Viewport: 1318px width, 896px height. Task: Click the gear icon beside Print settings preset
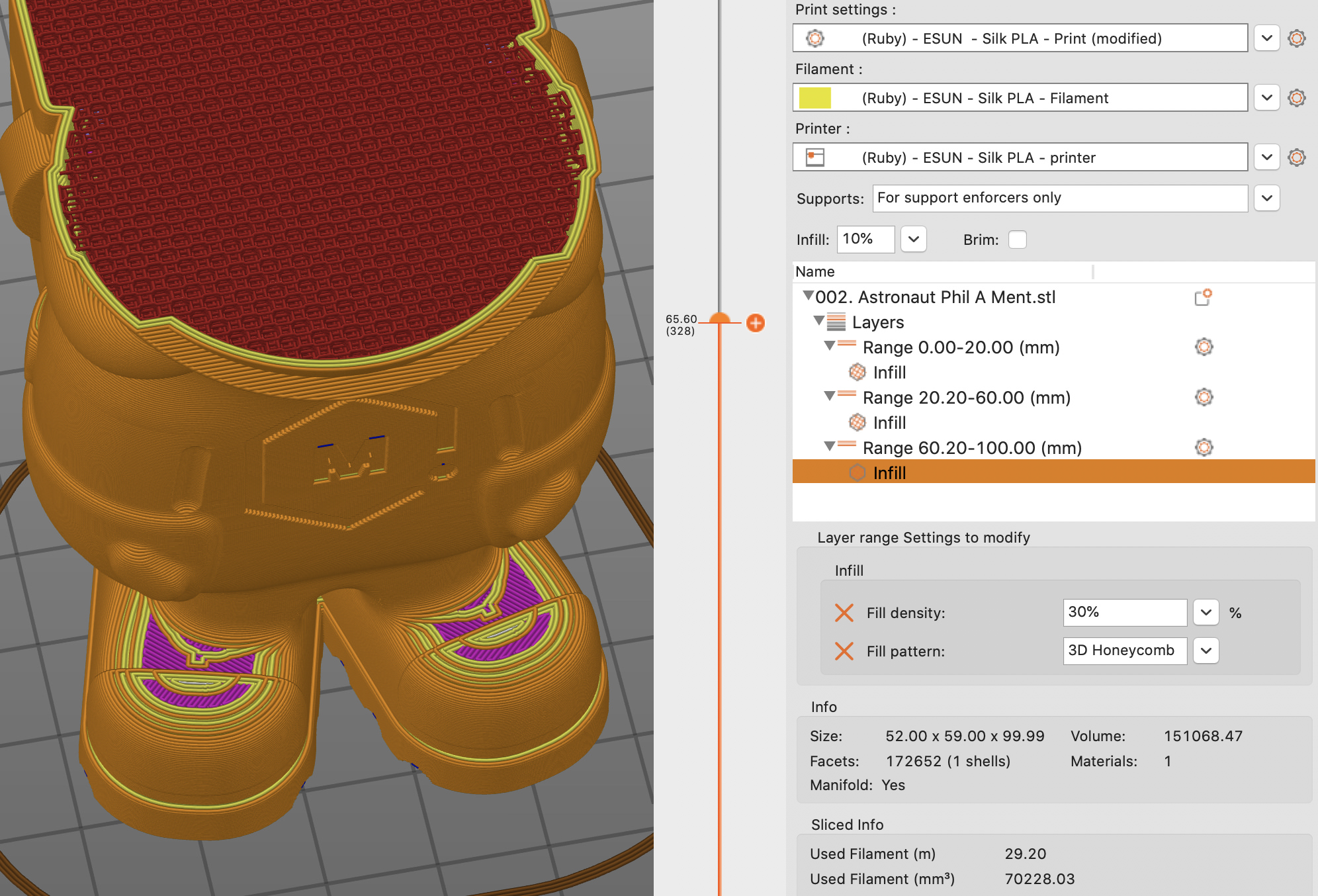click(x=1296, y=38)
